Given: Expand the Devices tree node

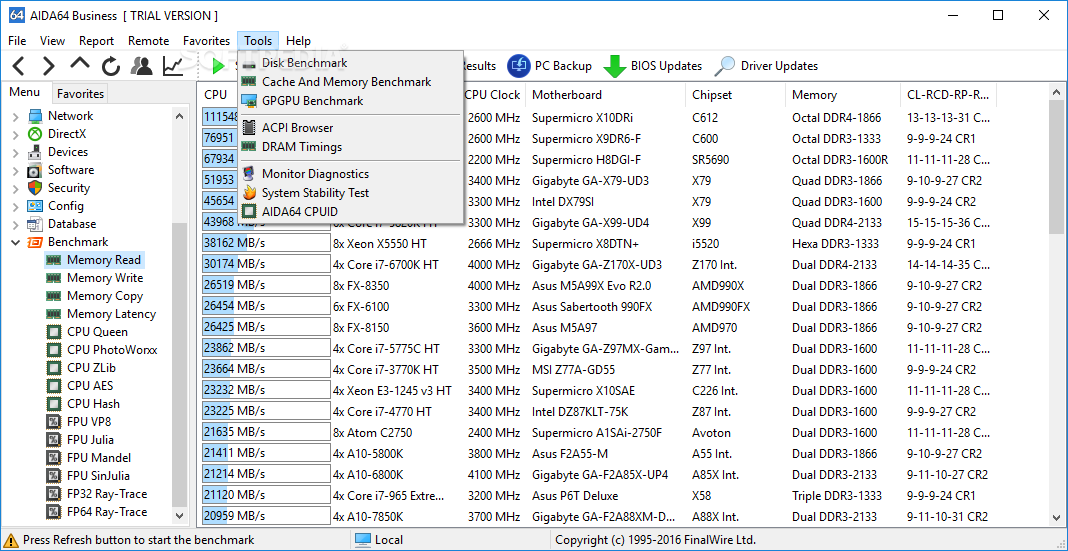Looking at the screenshot, I should tap(15, 152).
